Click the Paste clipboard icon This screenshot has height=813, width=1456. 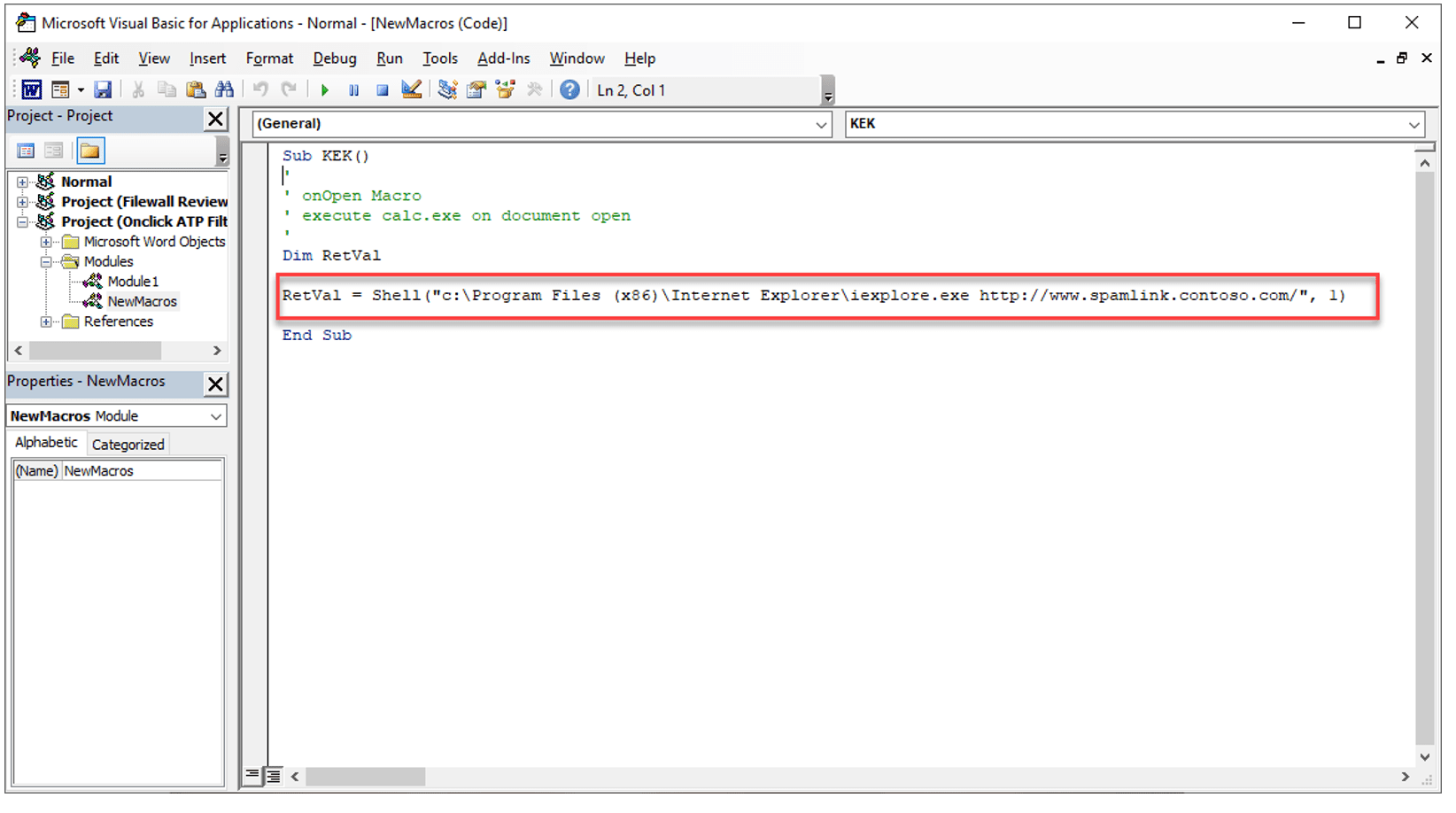(x=196, y=90)
